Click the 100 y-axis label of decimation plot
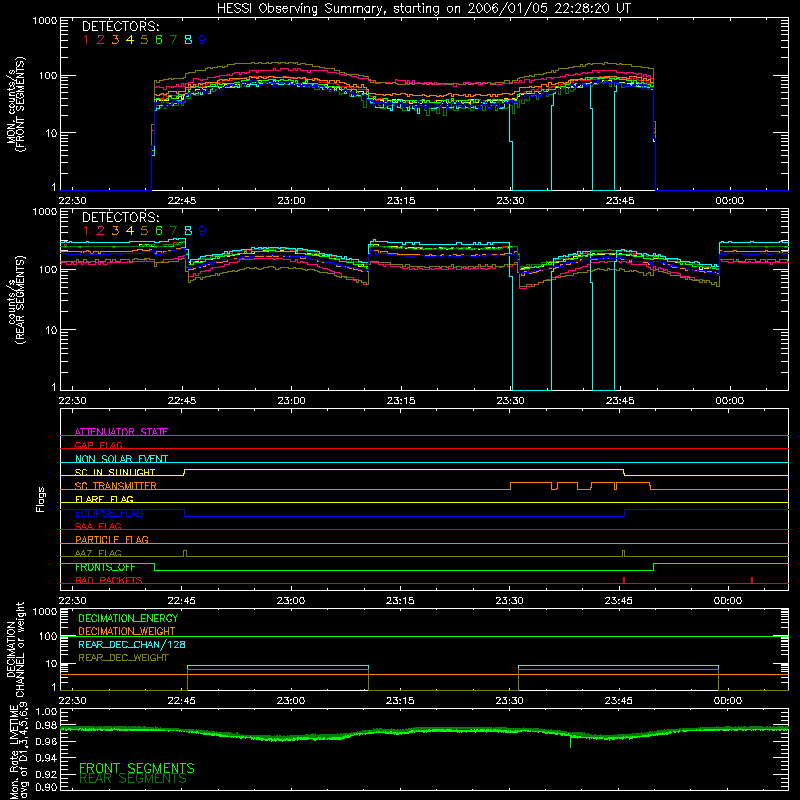Viewport: 800px width, 800px height. pyautogui.click(x=48, y=637)
